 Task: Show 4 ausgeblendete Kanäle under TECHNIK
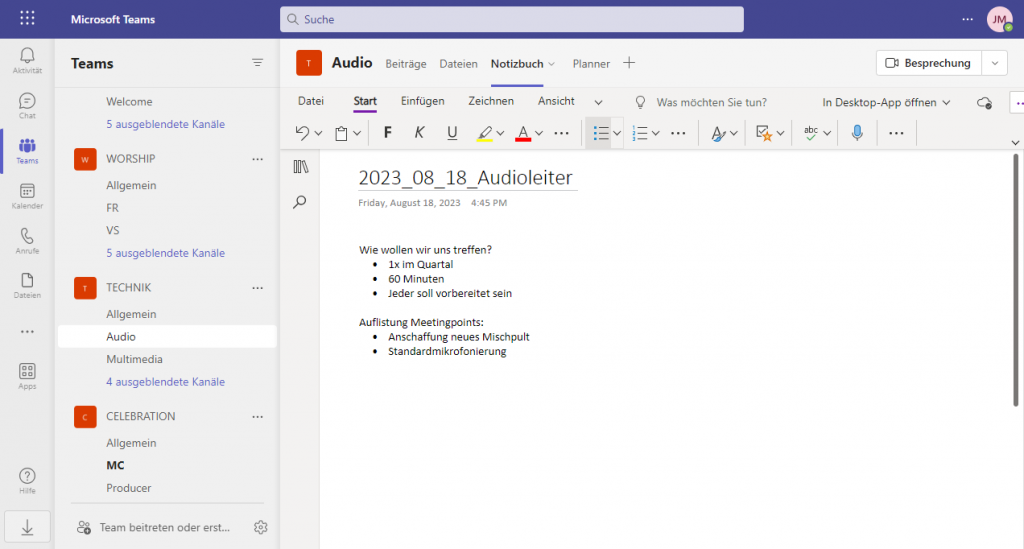coord(165,382)
